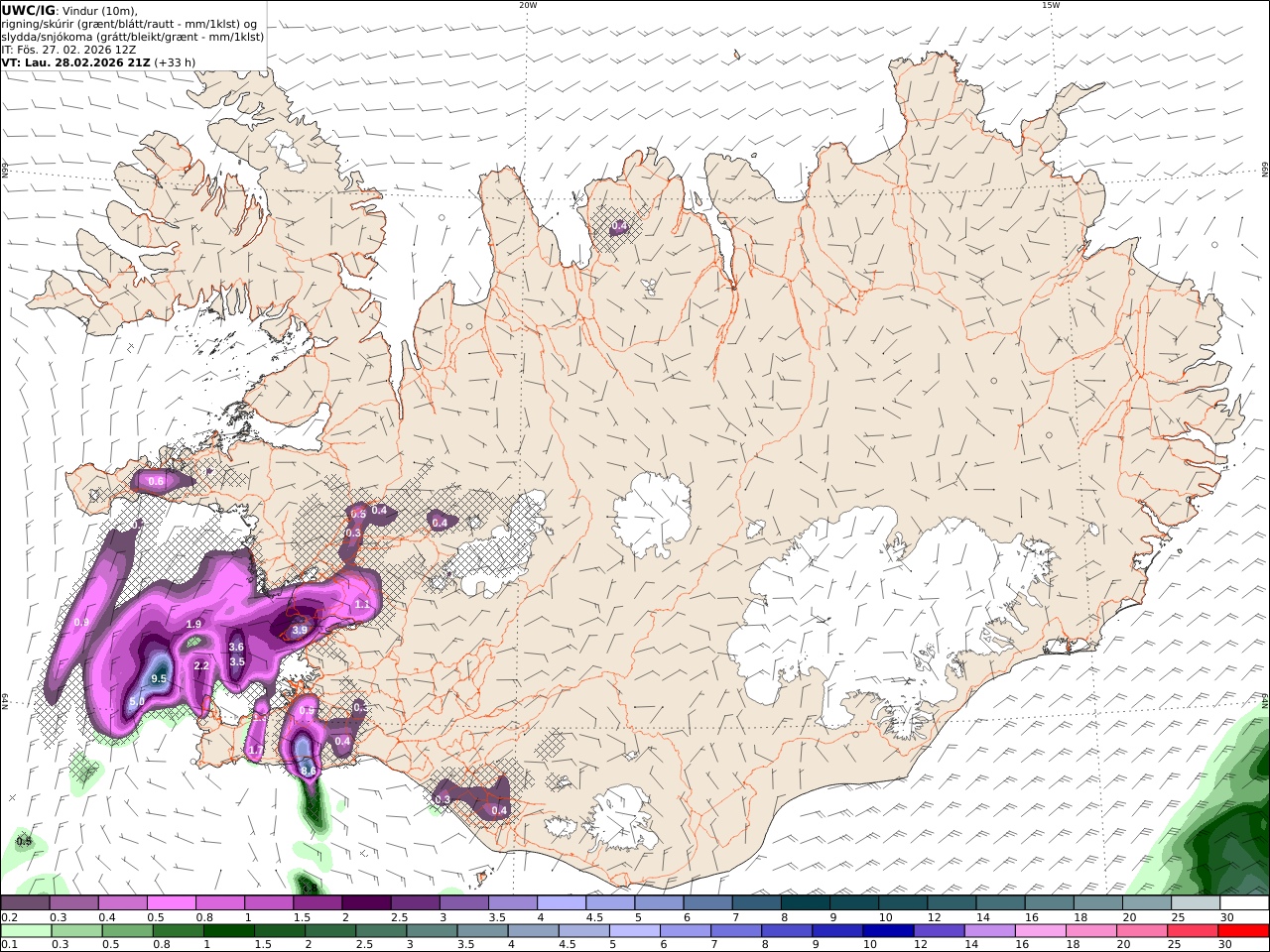Click the pale green 0.1 swatch in rain legend

click(26, 931)
